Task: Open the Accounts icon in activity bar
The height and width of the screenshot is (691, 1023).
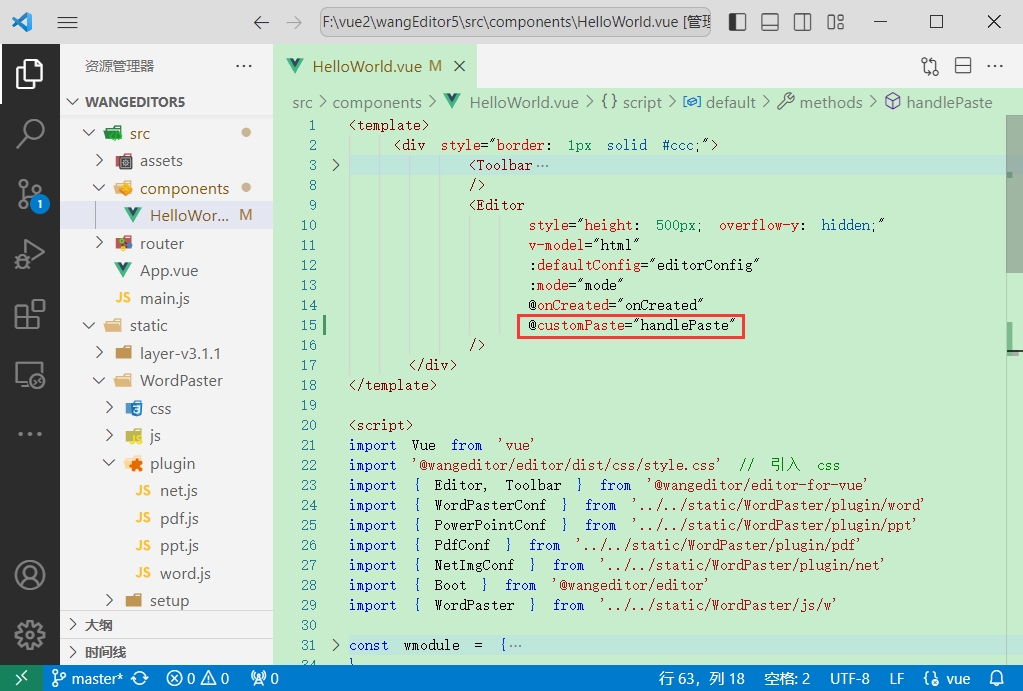Action: point(30,575)
